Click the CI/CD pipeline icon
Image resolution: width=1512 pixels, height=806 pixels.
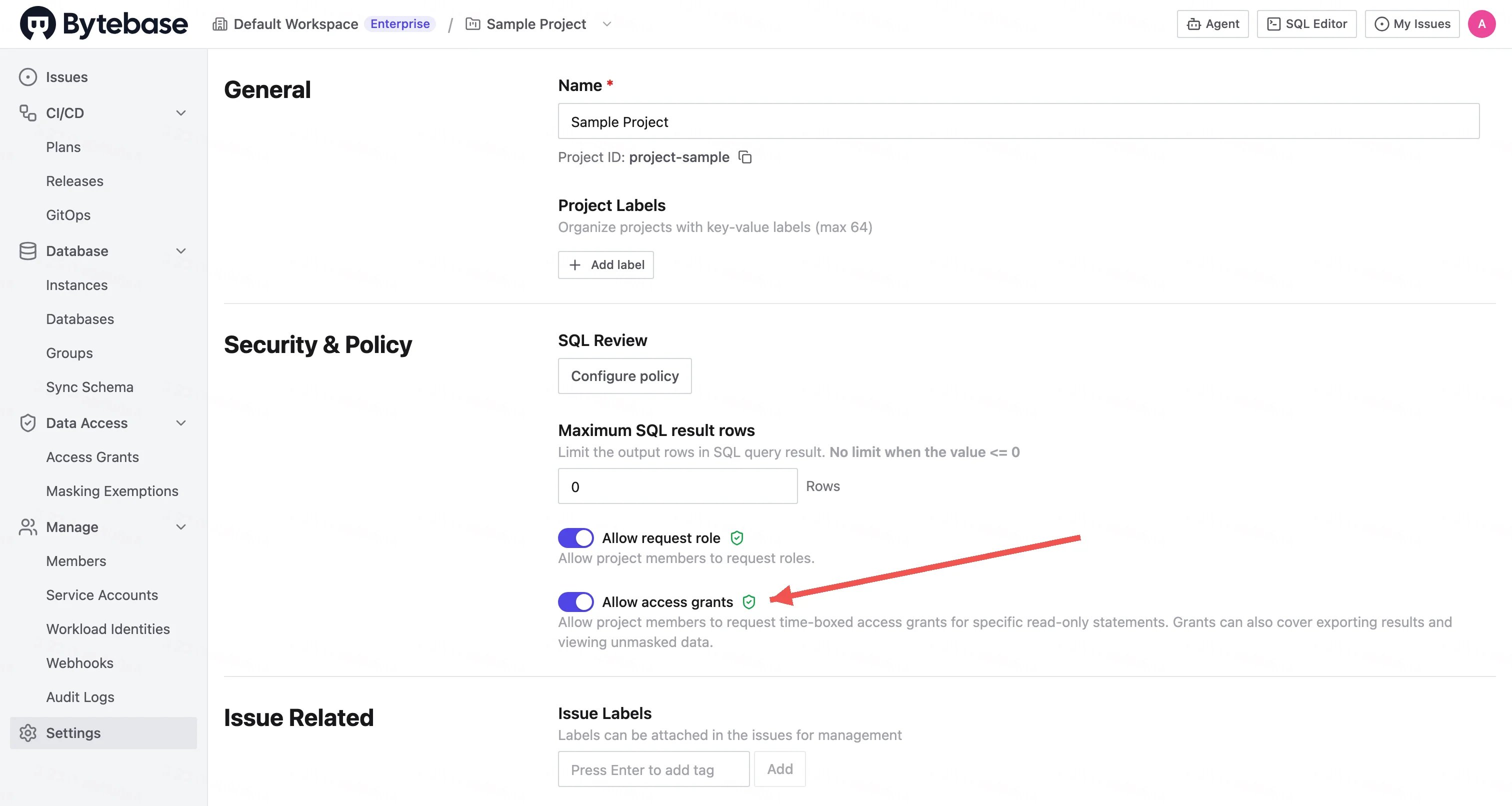(x=27, y=112)
